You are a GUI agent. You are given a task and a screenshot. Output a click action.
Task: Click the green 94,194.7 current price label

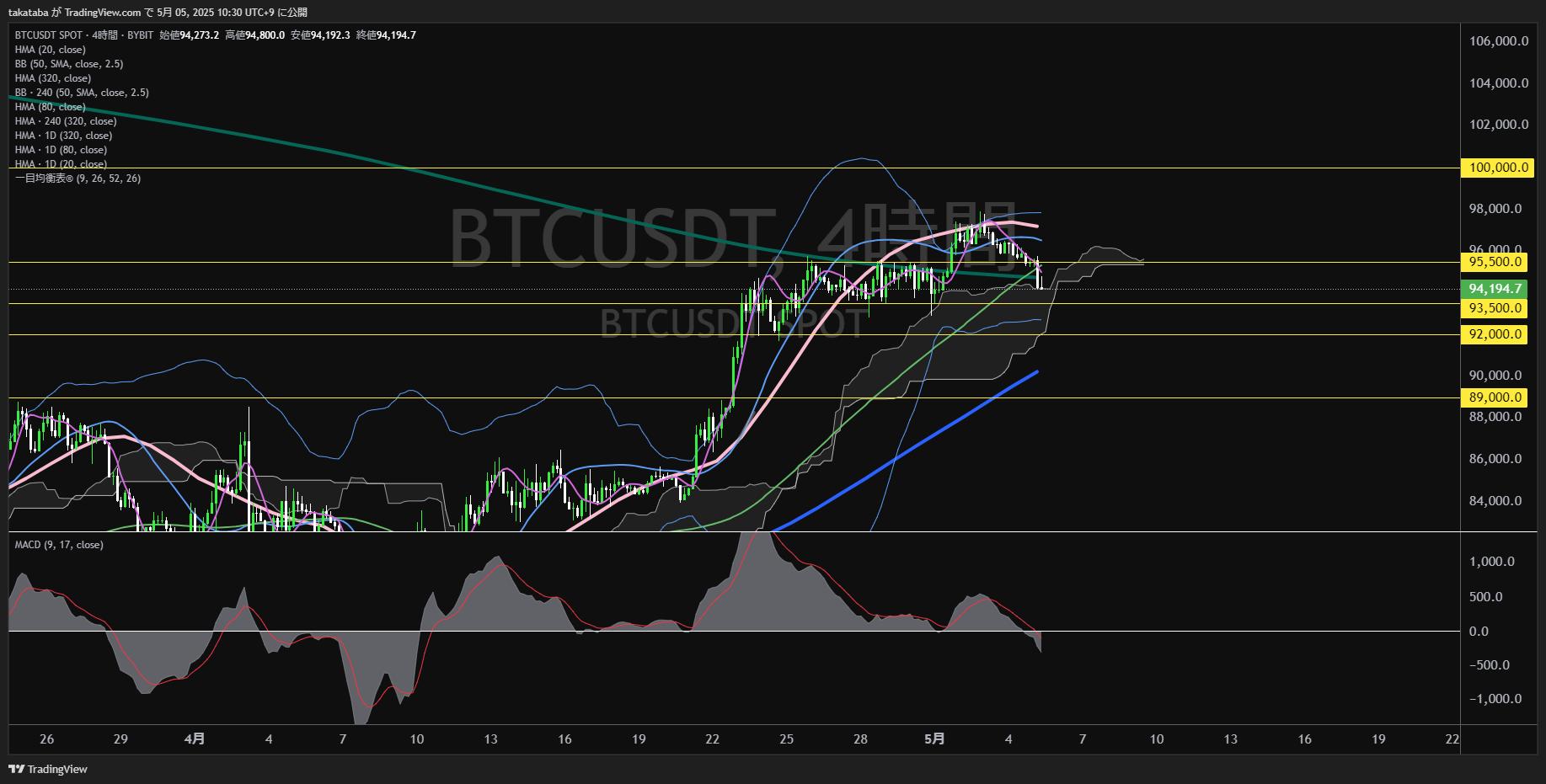click(x=1495, y=289)
